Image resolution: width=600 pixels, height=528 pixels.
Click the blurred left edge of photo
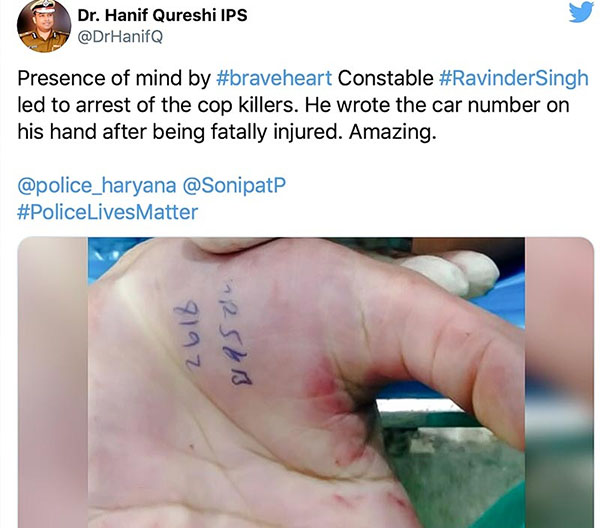coord(53,382)
